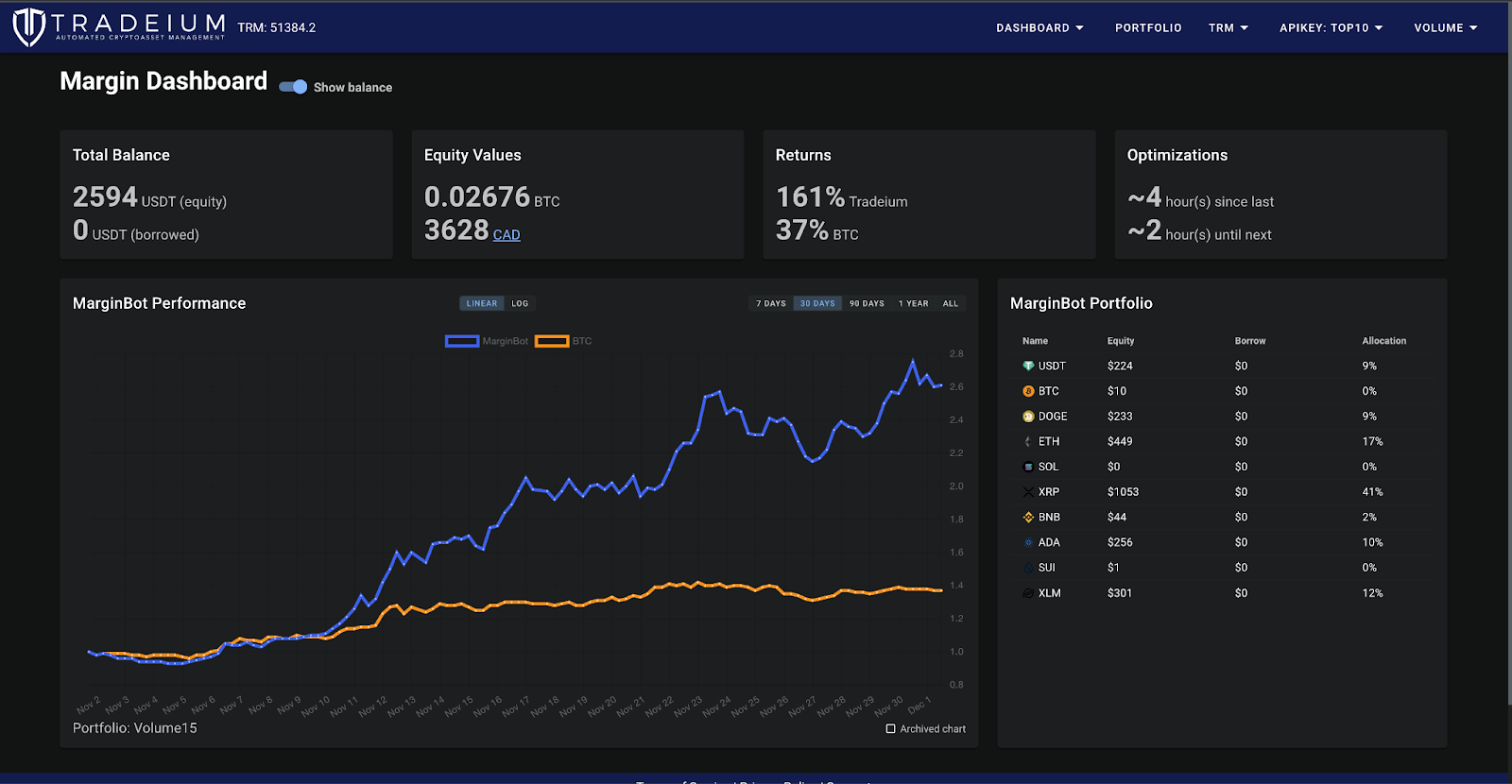Click the 0.02676 BTC equity value
Image resolution: width=1512 pixels, height=784 pixels.
coord(491,196)
